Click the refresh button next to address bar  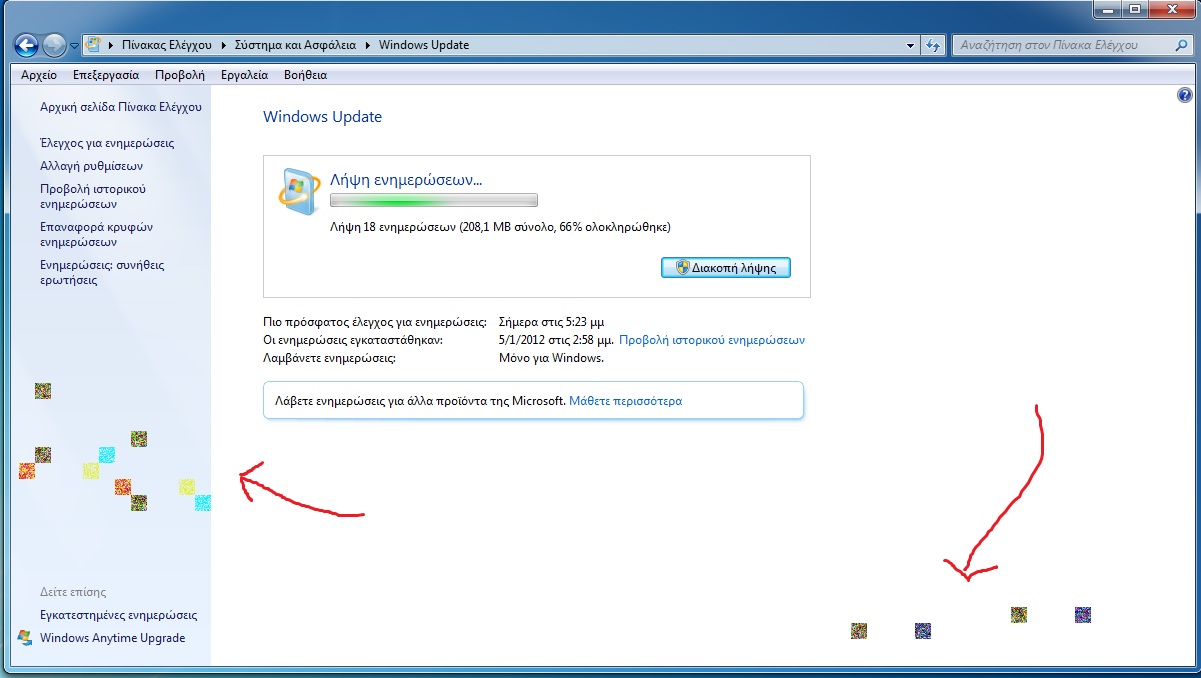tap(933, 45)
